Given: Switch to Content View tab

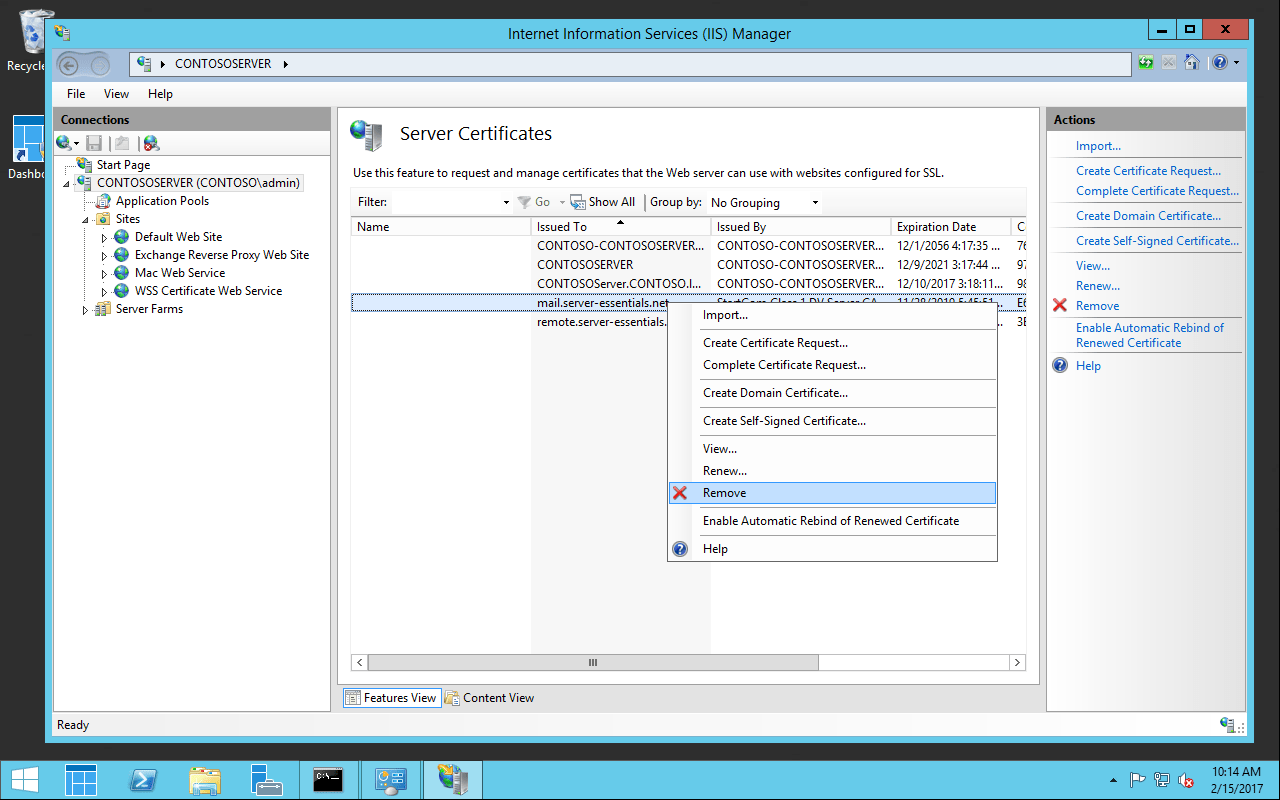Looking at the screenshot, I should 489,698.
